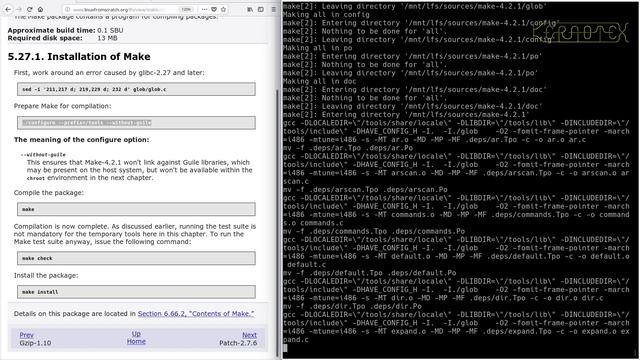Show site information for linuxfromscratch.org

click(x=67, y=9)
